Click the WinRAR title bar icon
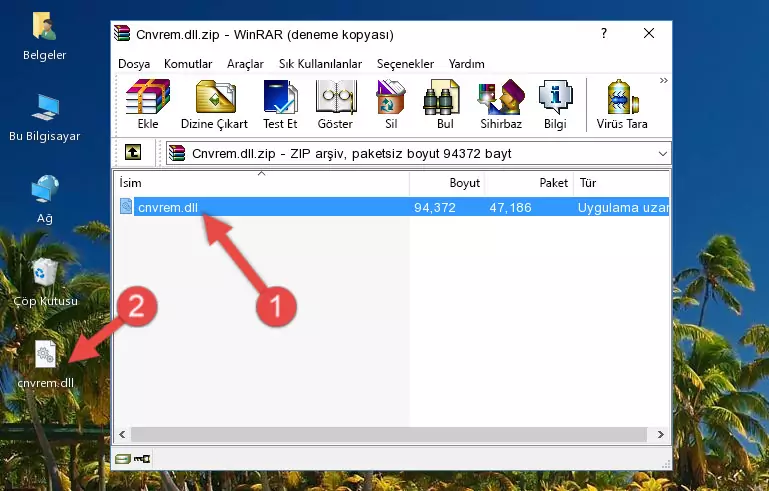Screen dimensions: 769x491 click(x=122, y=33)
